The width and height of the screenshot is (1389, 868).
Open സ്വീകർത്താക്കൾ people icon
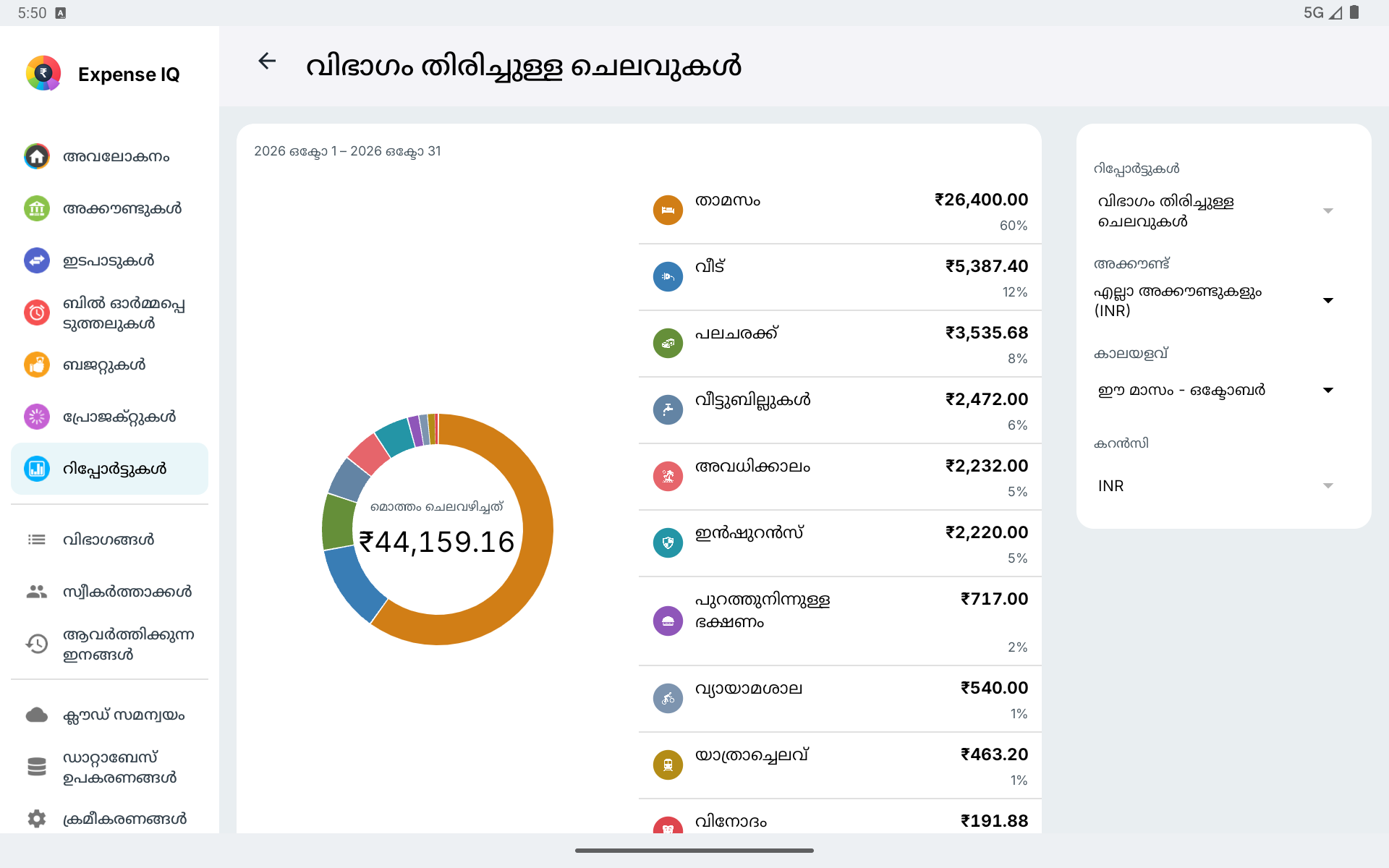click(37, 592)
